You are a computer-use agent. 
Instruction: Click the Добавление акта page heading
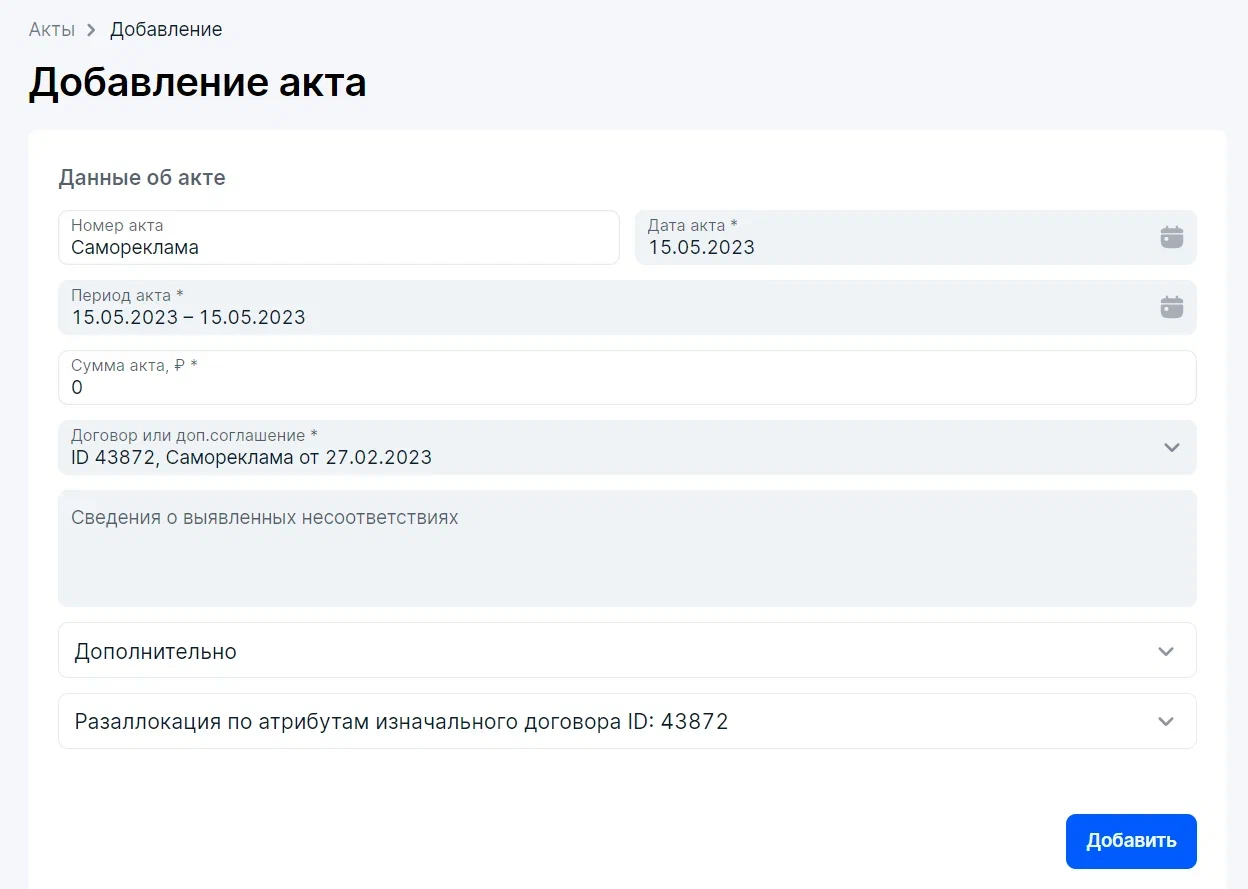[197, 83]
